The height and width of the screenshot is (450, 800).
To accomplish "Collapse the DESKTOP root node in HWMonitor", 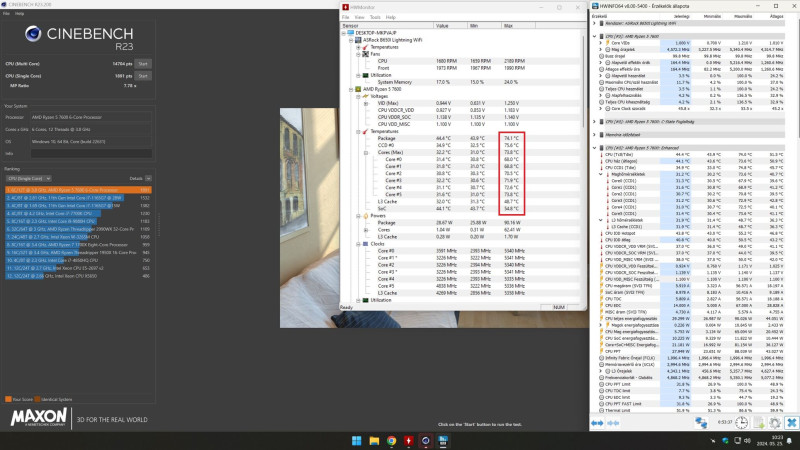I will coord(344,33).
